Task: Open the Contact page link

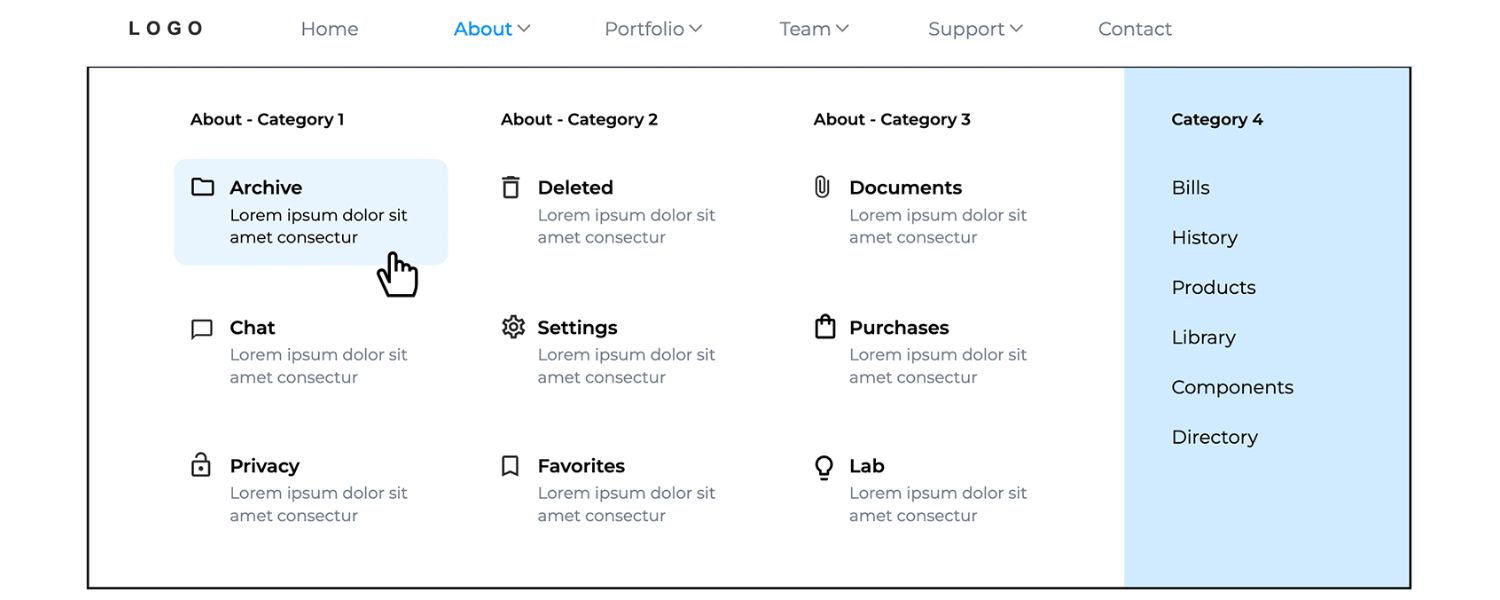Action: pos(1134,29)
